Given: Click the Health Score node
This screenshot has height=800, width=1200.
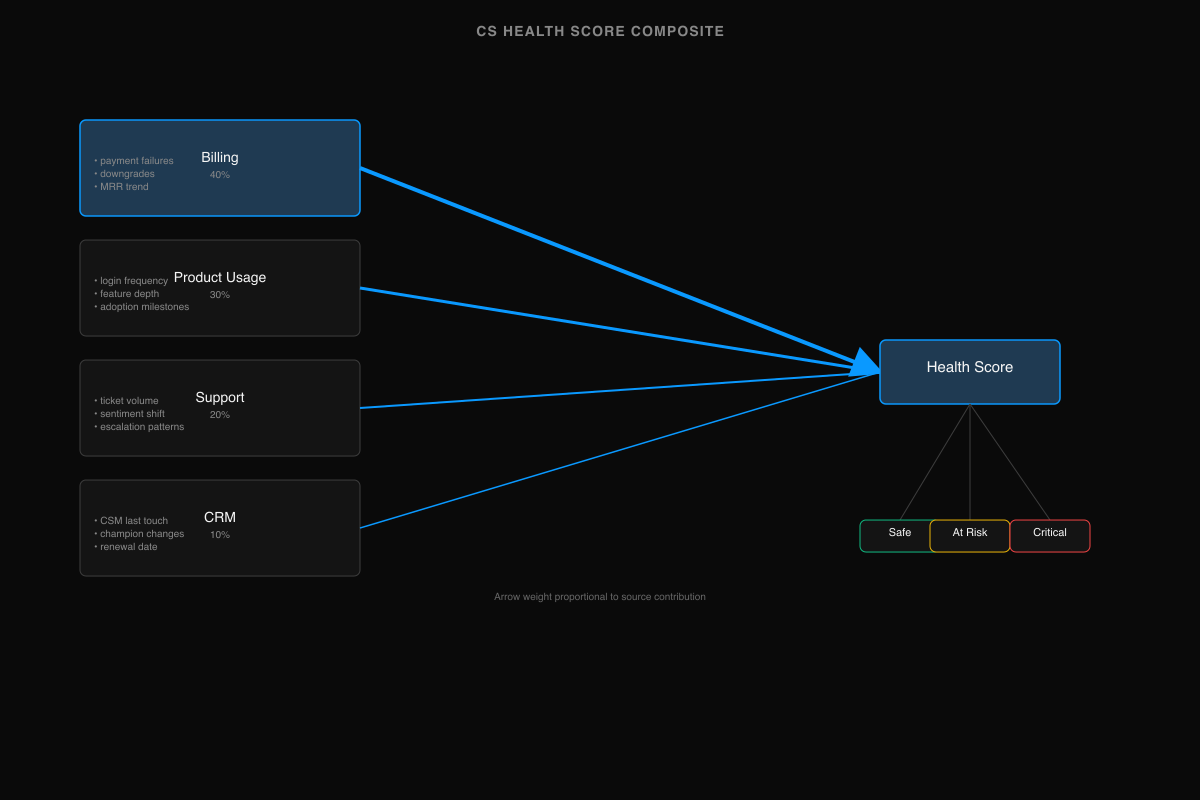Looking at the screenshot, I should coord(970,372).
